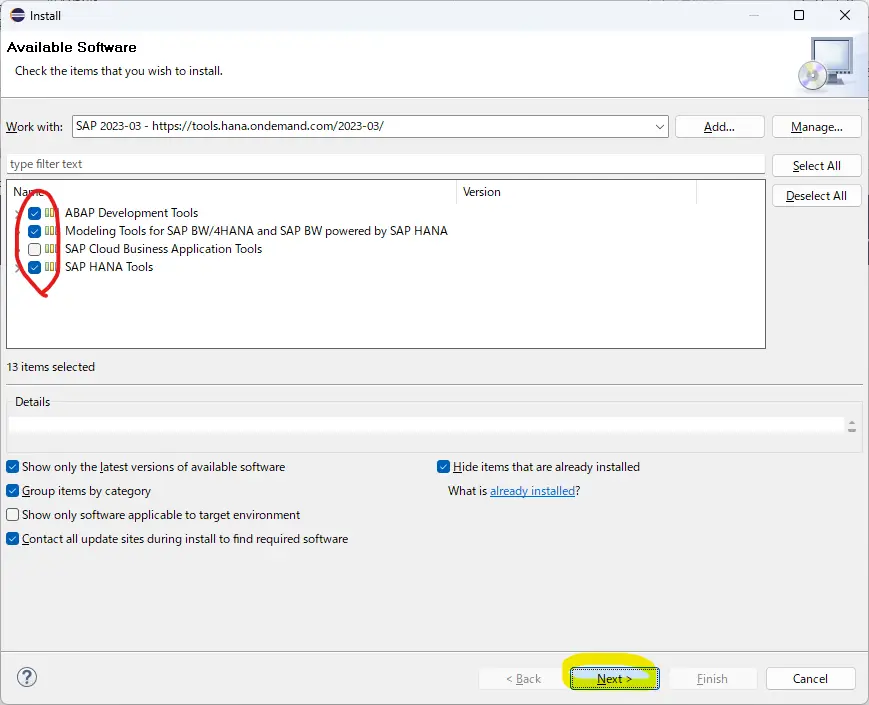
Task: Click the type filter text field
Action: coord(386,164)
